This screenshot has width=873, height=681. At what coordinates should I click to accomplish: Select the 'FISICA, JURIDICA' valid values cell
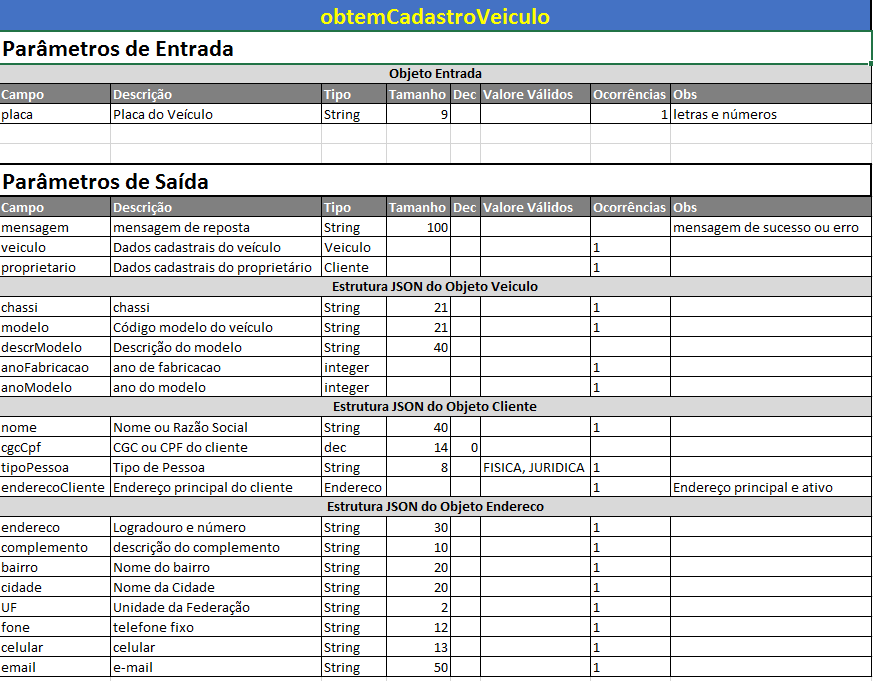click(x=535, y=468)
